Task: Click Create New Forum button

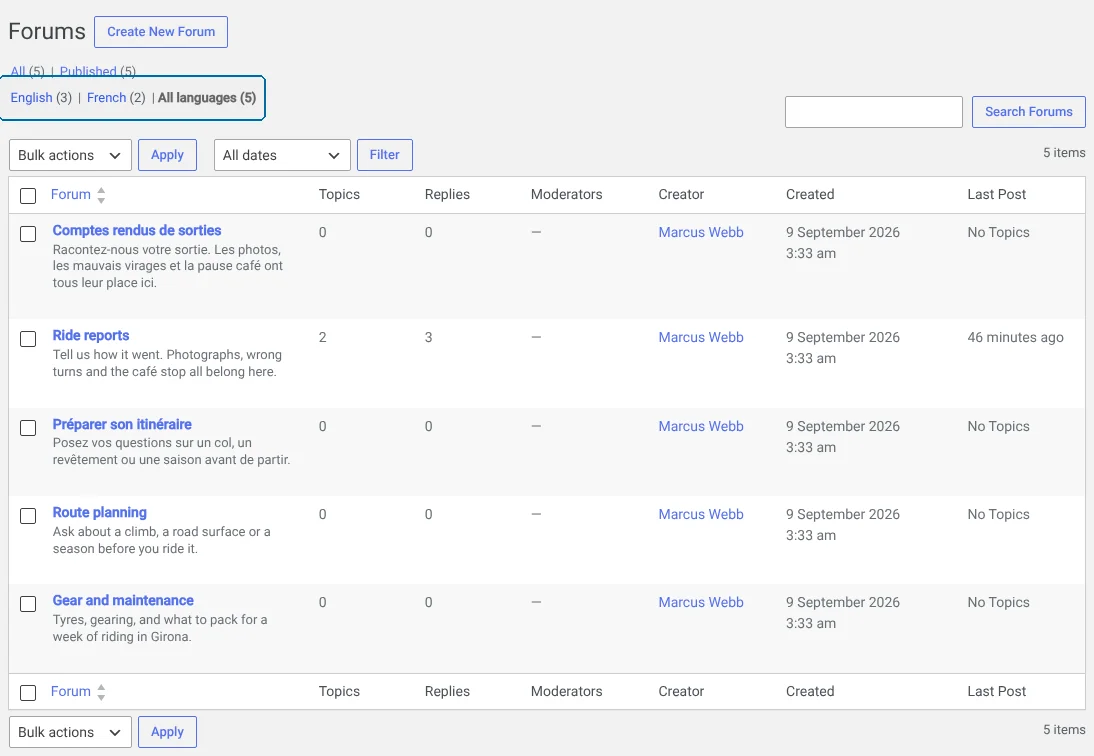Action: pyautogui.click(x=161, y=32)
